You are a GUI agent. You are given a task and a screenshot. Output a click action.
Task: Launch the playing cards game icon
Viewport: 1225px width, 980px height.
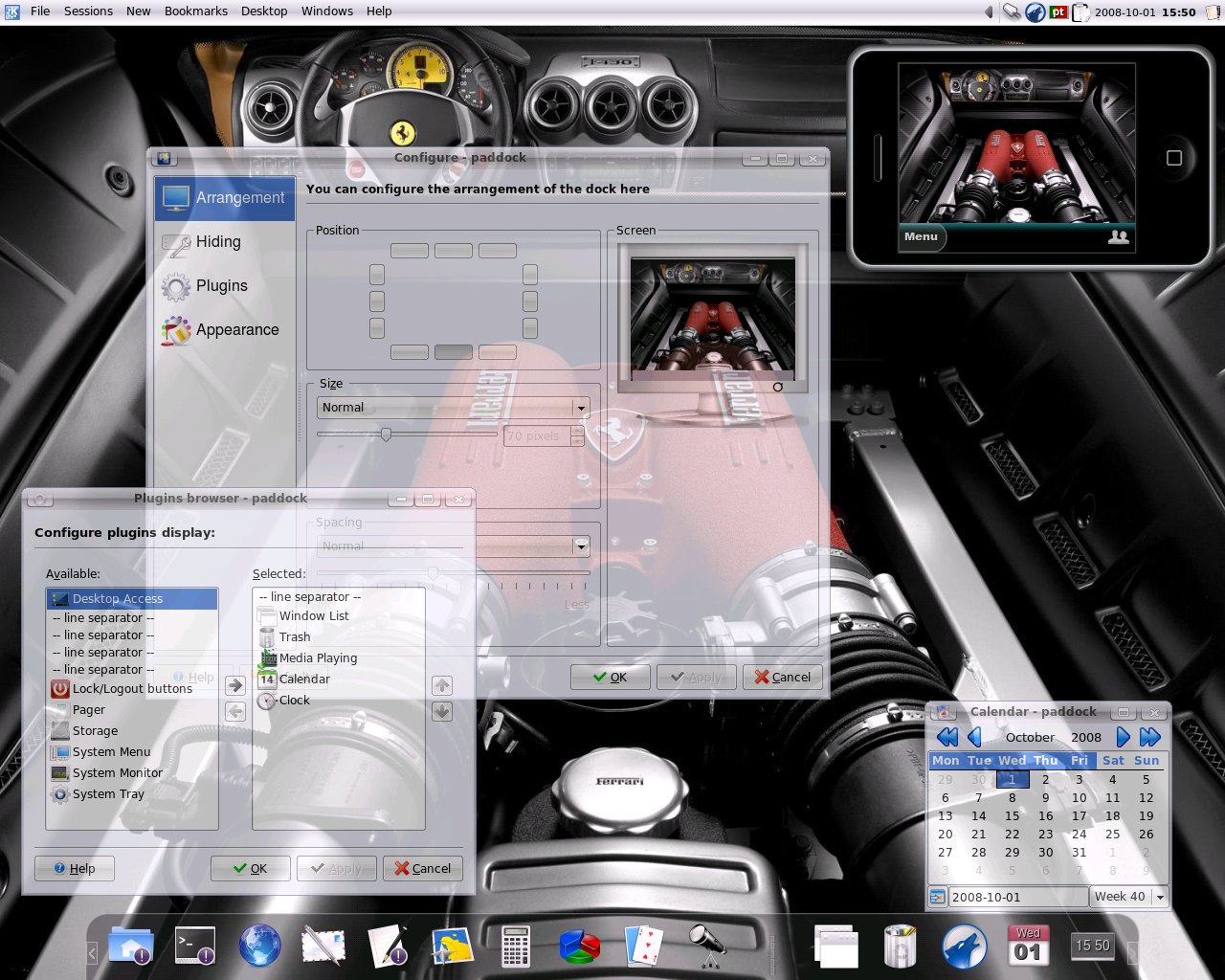644,946
